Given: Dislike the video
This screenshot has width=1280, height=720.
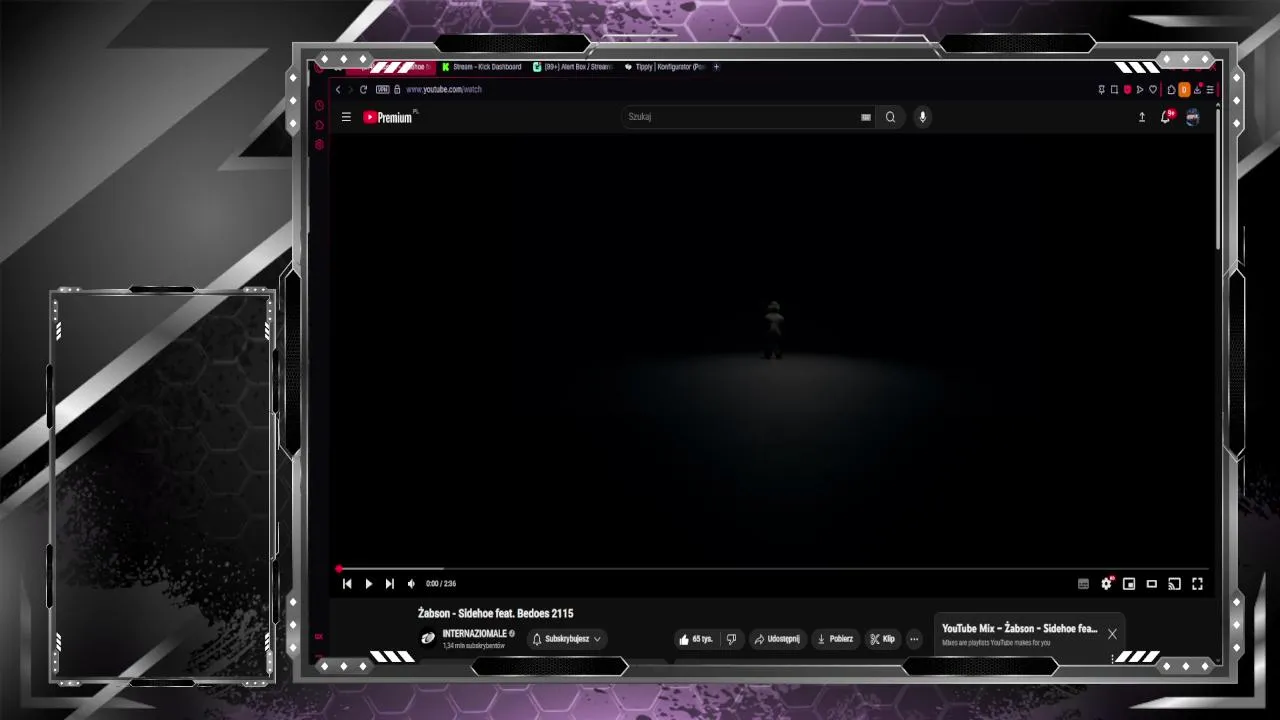Looking at the screenshot, I should point(731,639).
